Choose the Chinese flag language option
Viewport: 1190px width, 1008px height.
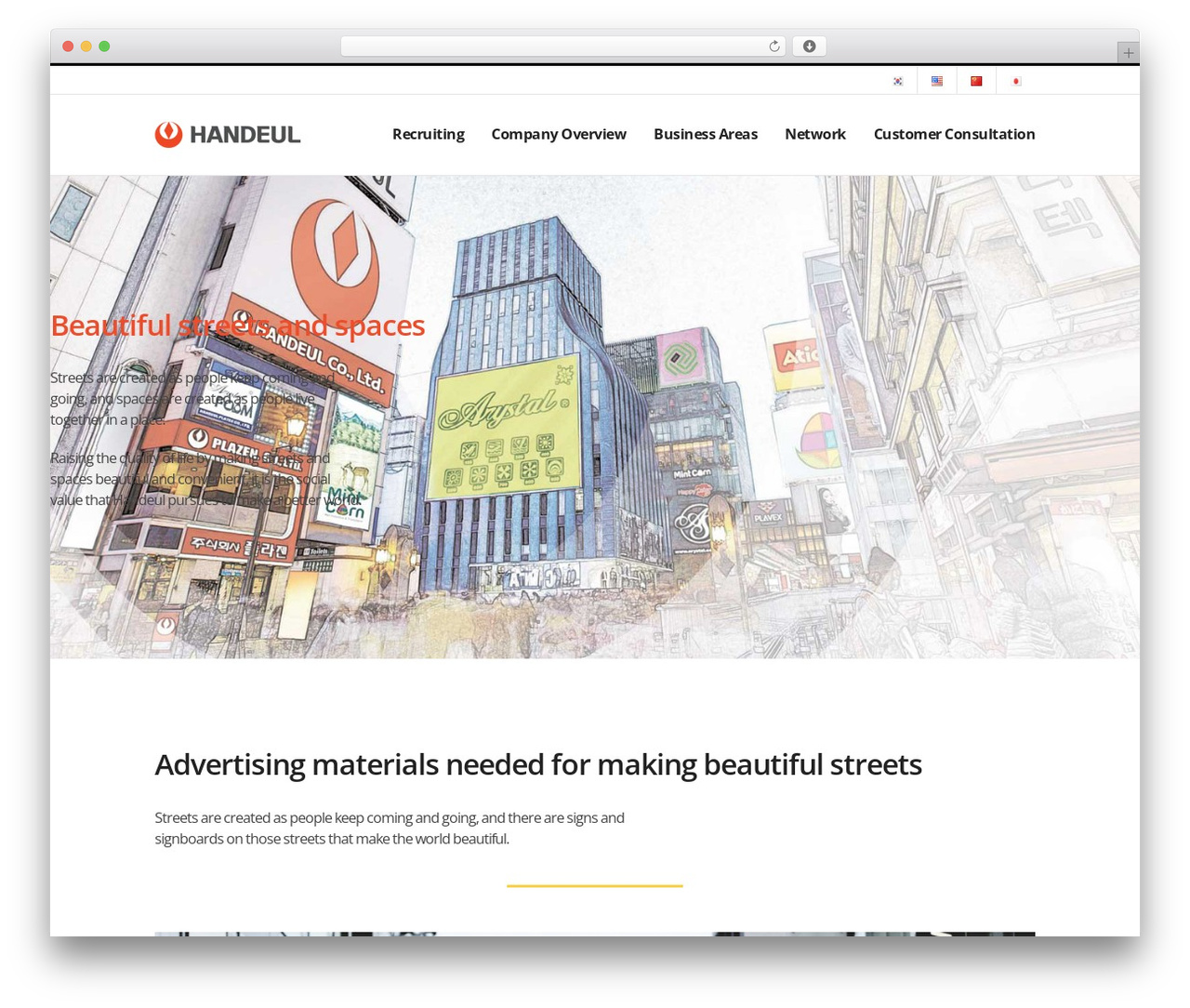(976, 81)
